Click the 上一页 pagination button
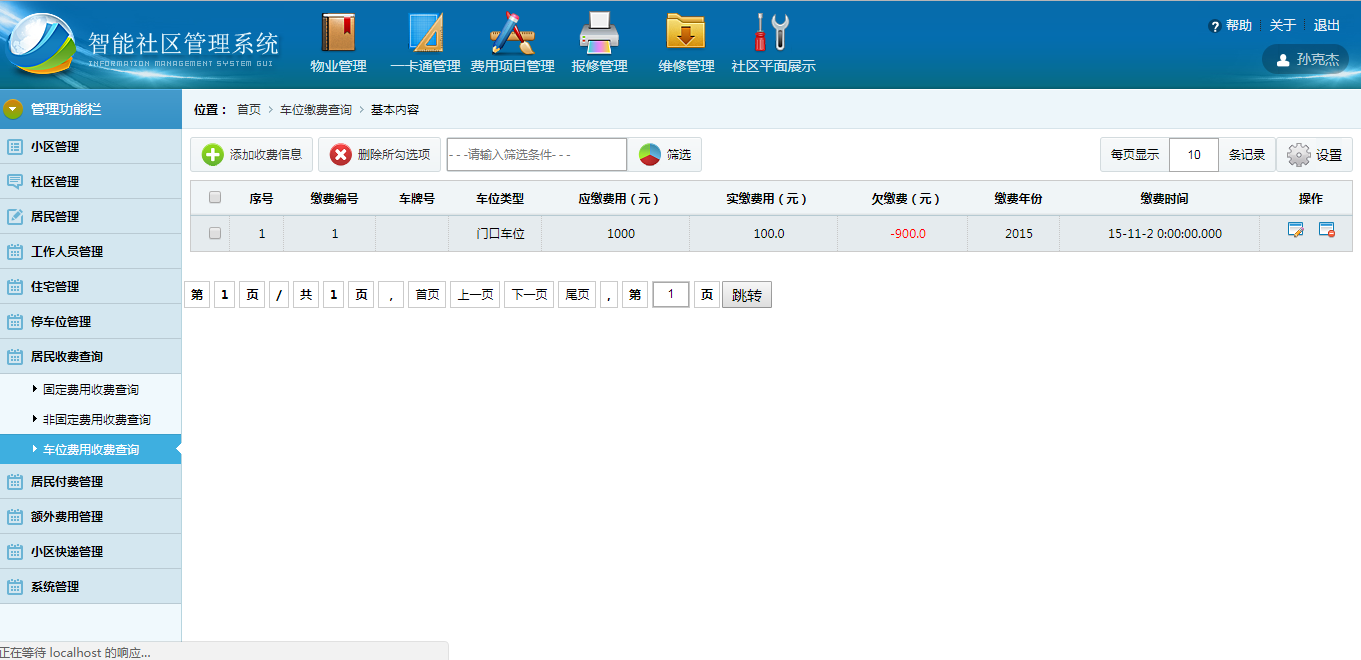The image size is (1361, 660). (x=475, y=295)
